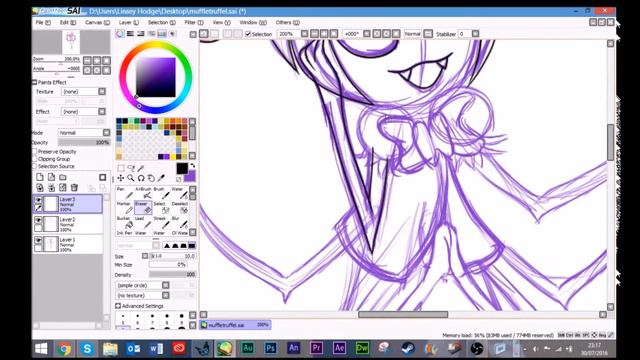Click the Windows Start button

click(x=41, y=349)
